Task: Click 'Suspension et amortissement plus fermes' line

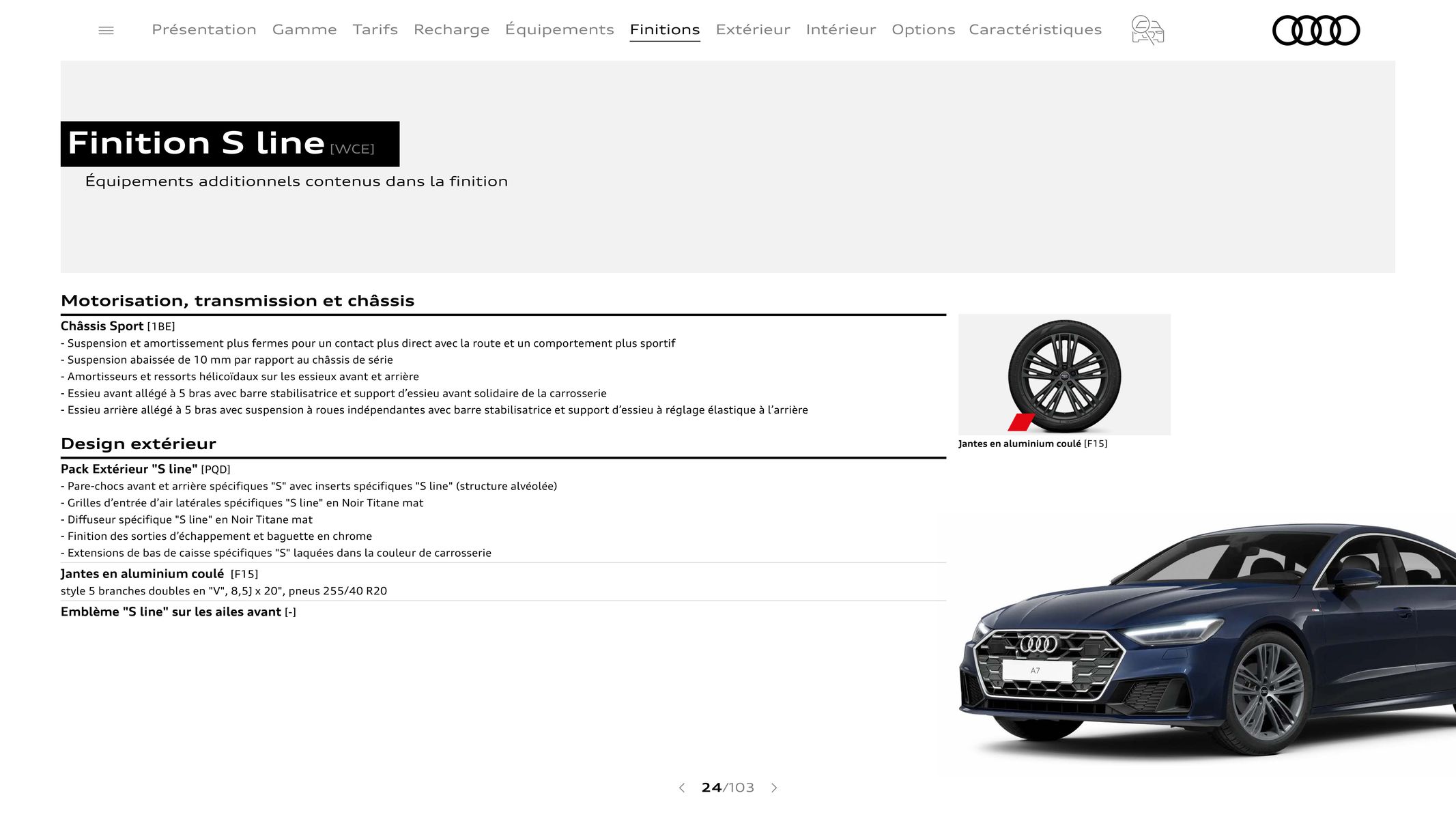Action: (368, 343)
